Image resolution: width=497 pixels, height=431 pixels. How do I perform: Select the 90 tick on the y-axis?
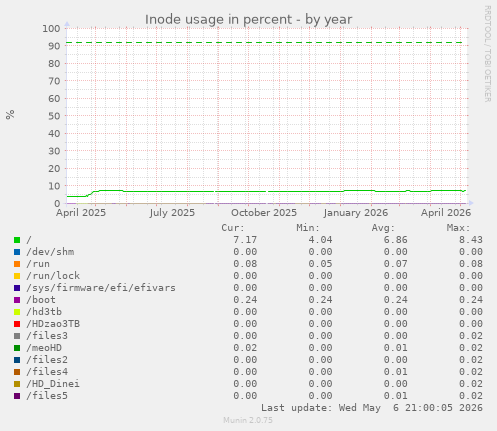(54, 46)
